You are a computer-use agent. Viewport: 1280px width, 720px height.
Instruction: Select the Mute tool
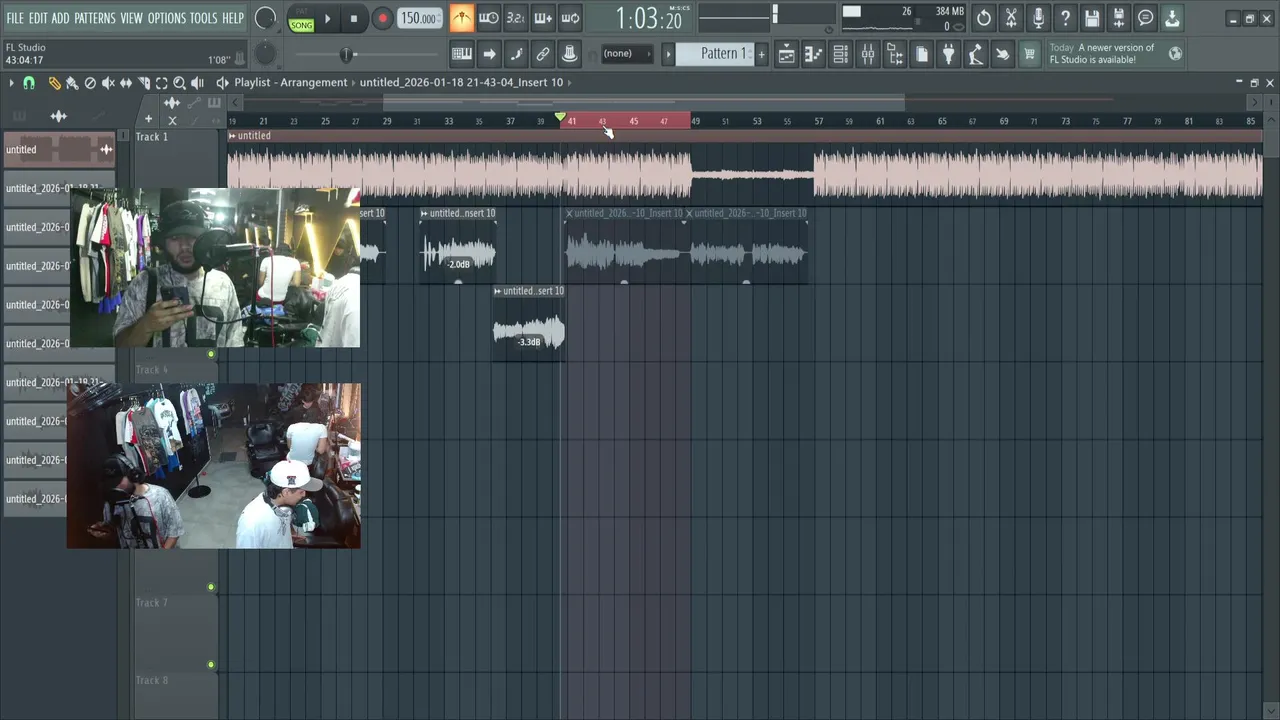pos(108,83)
